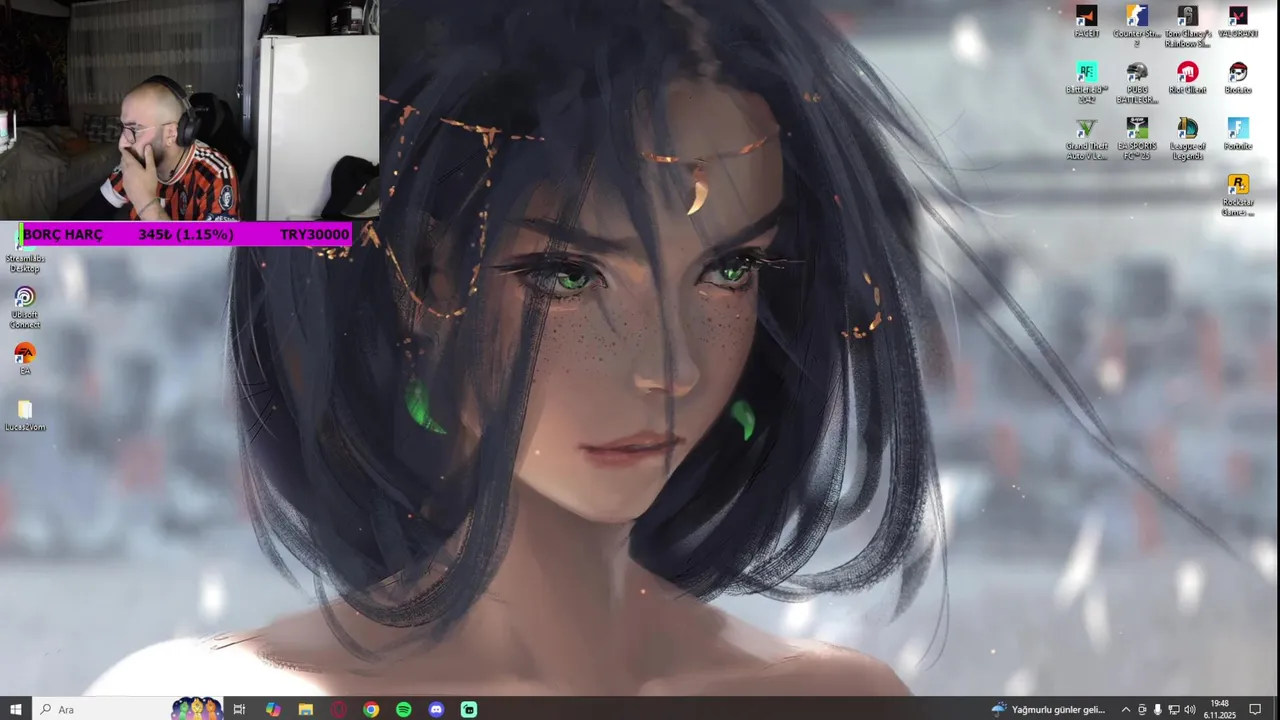Open the red Opera GX taskbar icon
The width and height of the screenshot is (1280, 720).
coord(339,709)
